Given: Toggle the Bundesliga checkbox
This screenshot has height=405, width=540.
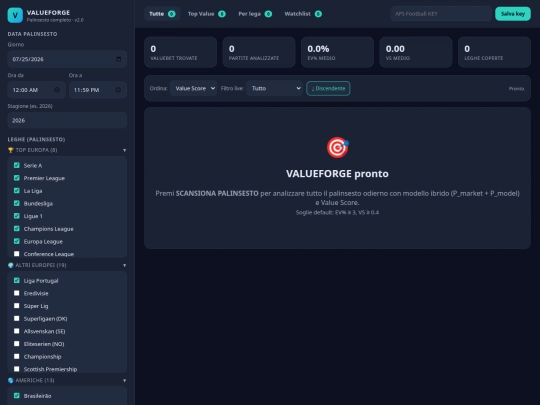Looking at the screenshot, I should tap(17, 203).
